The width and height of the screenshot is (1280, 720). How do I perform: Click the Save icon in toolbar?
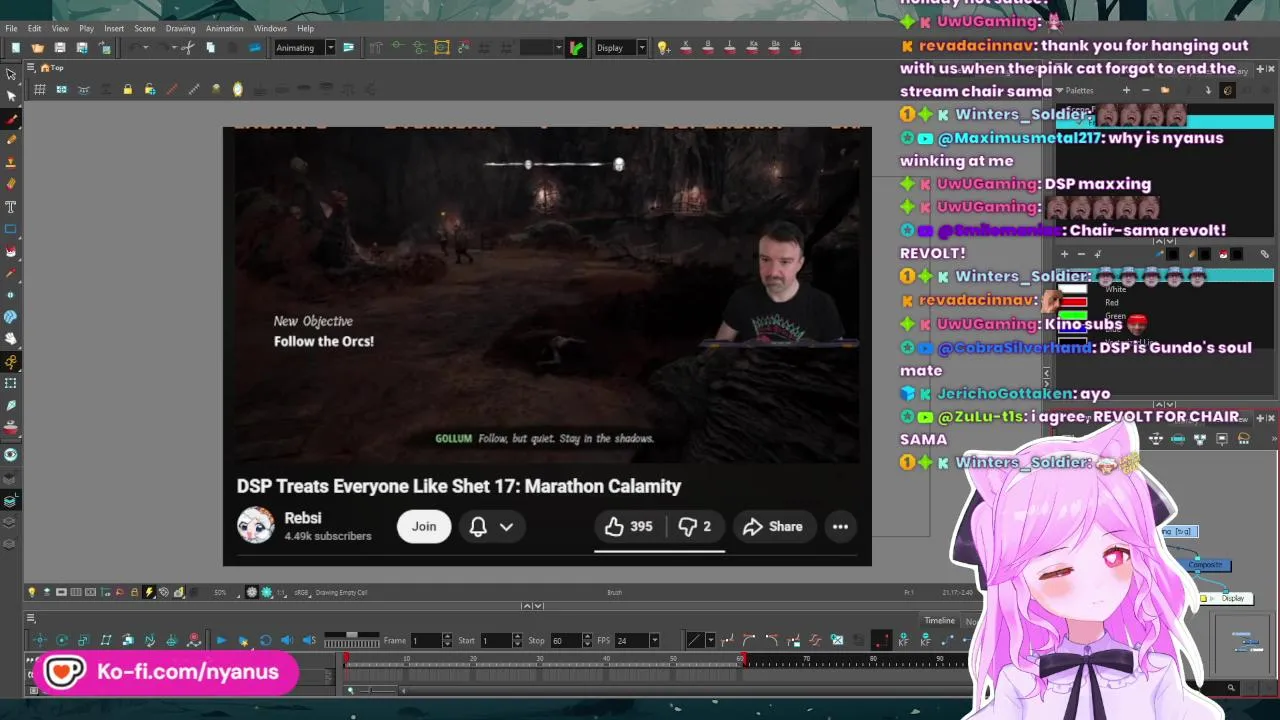(59, 47)
